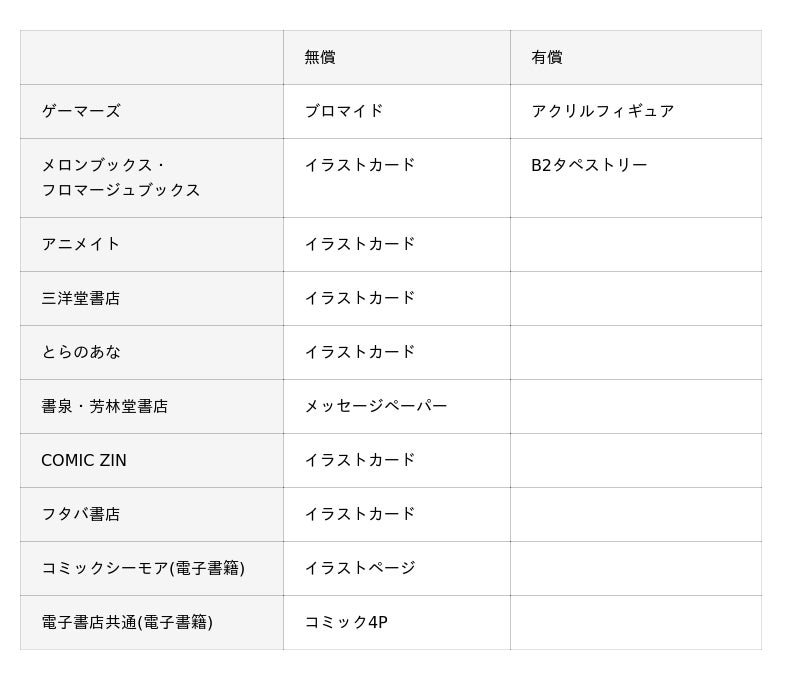The height and width of the screenshot is (680, 800).
Task: Click the メッセージペーパー cell
Action: click(376, 406)
